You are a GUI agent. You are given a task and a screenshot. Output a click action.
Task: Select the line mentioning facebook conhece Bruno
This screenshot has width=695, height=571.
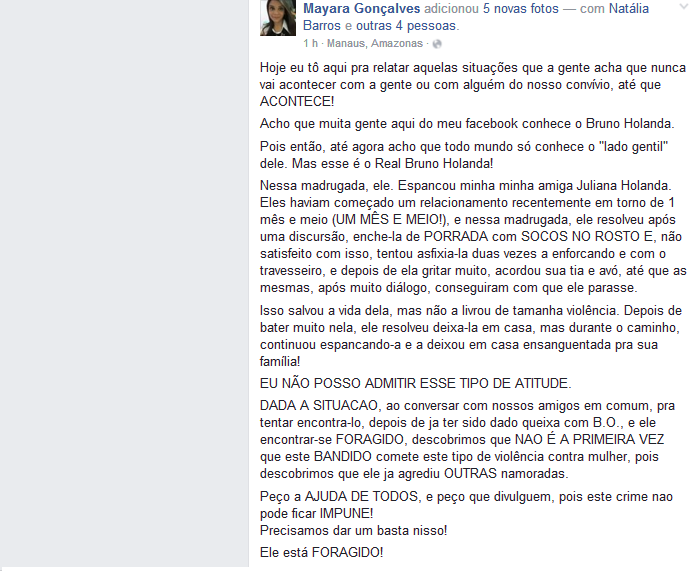coord(467,124)
